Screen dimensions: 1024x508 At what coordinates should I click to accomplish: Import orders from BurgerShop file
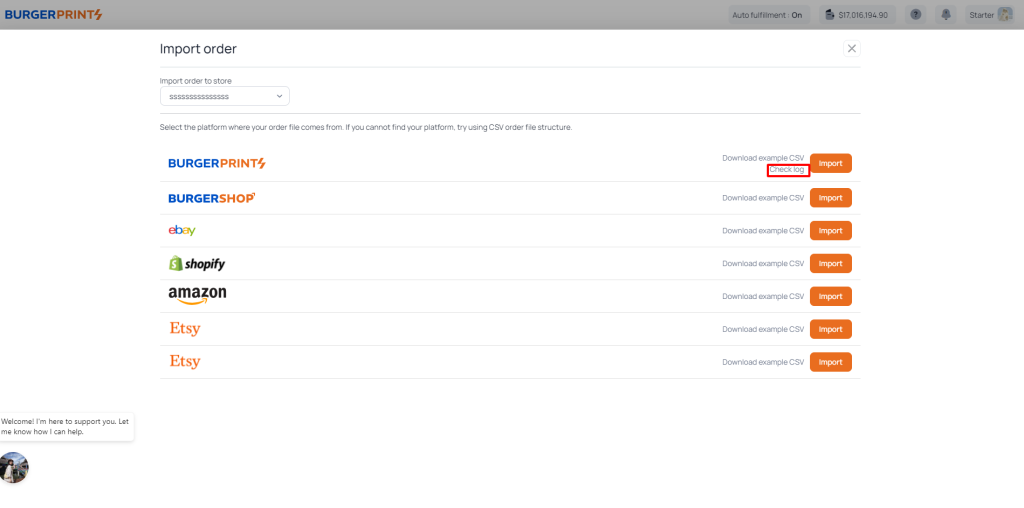coord(831,198)
